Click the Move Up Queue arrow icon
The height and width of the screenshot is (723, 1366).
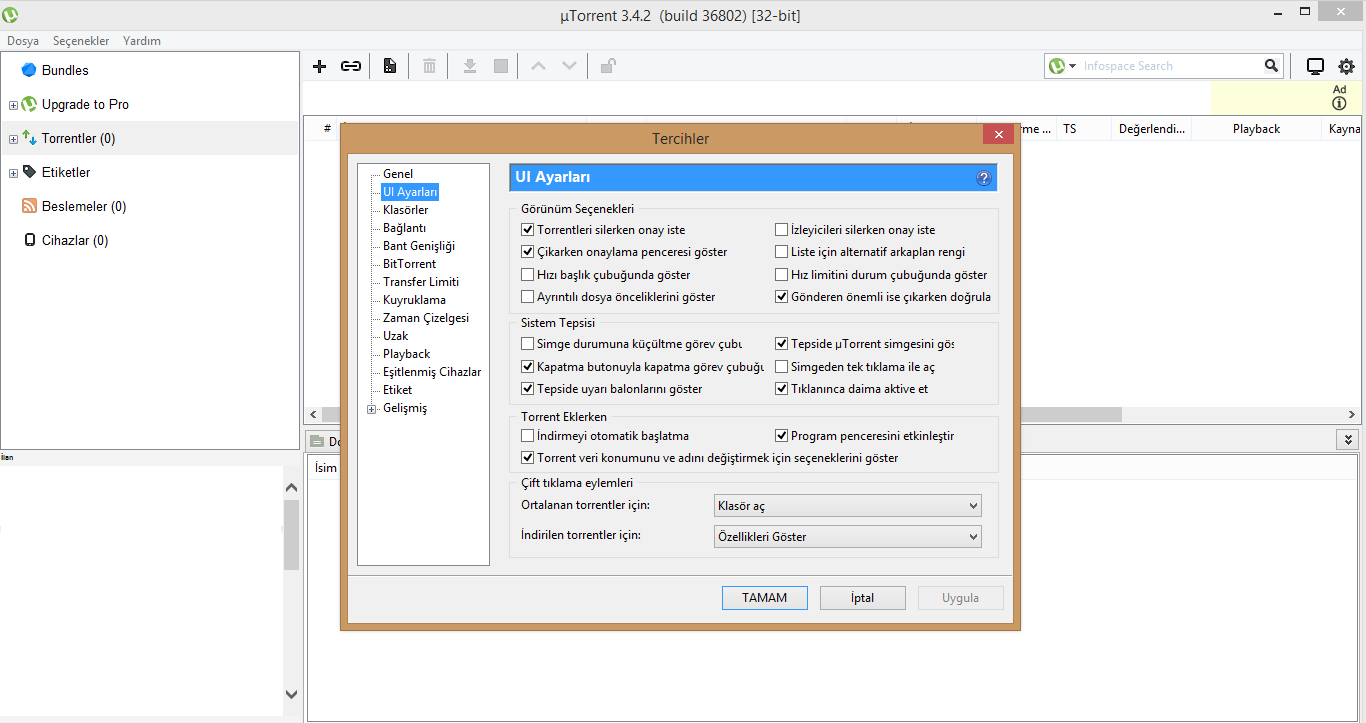click(539, 66)
